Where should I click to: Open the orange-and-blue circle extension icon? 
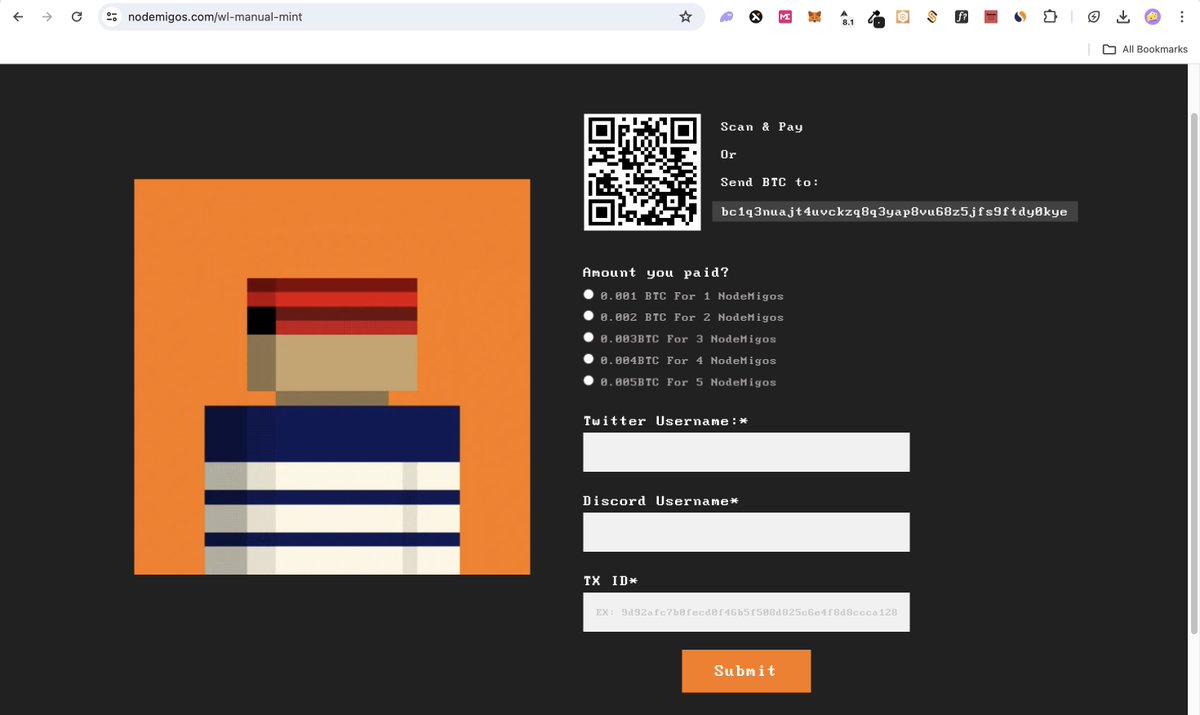(1020, 17)
